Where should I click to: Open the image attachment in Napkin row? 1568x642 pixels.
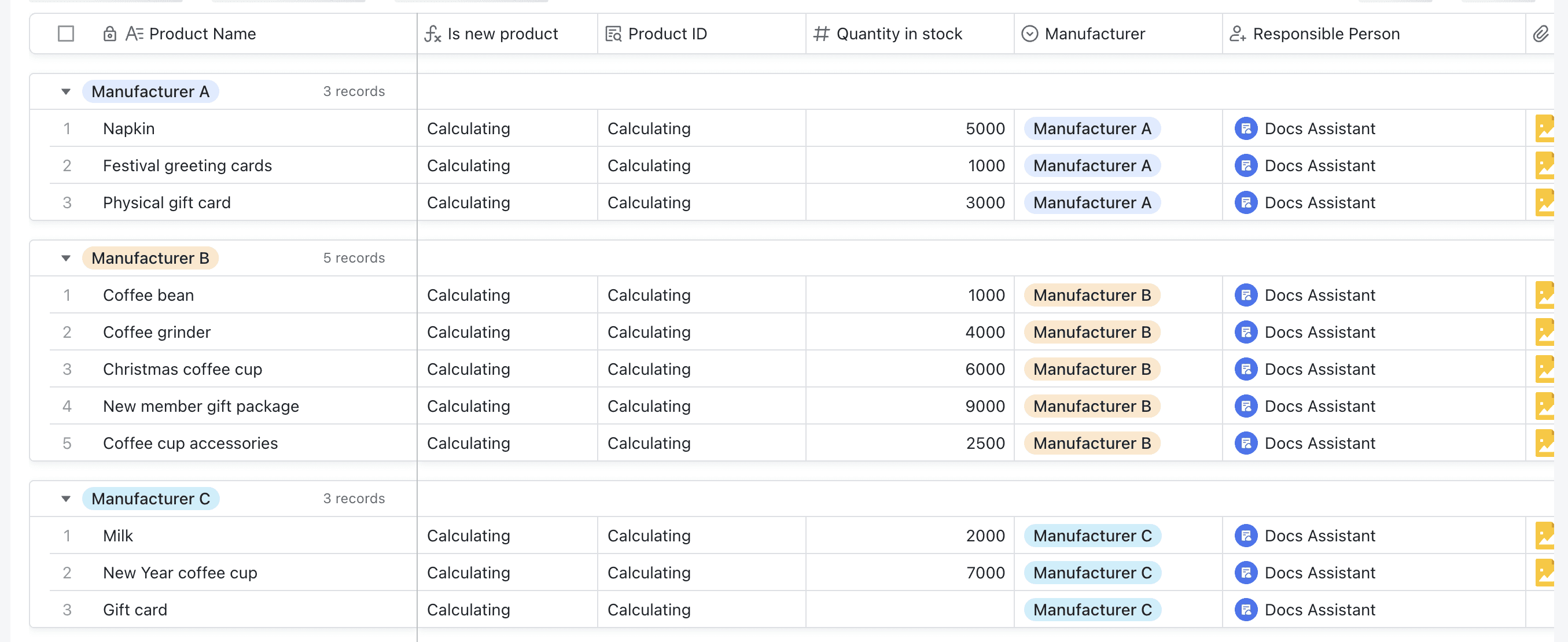coord(1544,129)
